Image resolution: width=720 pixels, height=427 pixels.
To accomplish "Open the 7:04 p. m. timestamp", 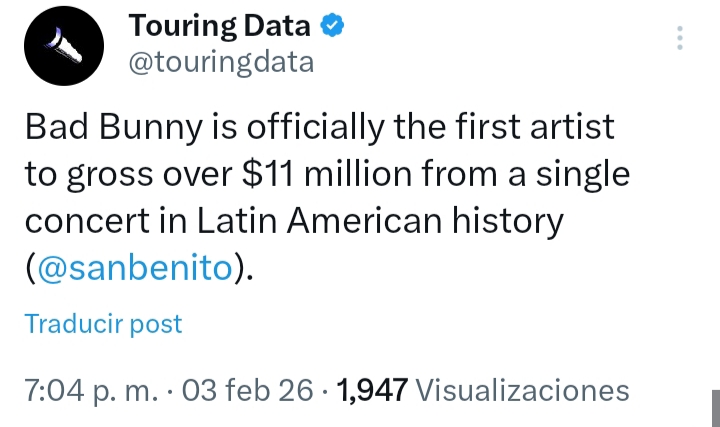I will (90, 390).
